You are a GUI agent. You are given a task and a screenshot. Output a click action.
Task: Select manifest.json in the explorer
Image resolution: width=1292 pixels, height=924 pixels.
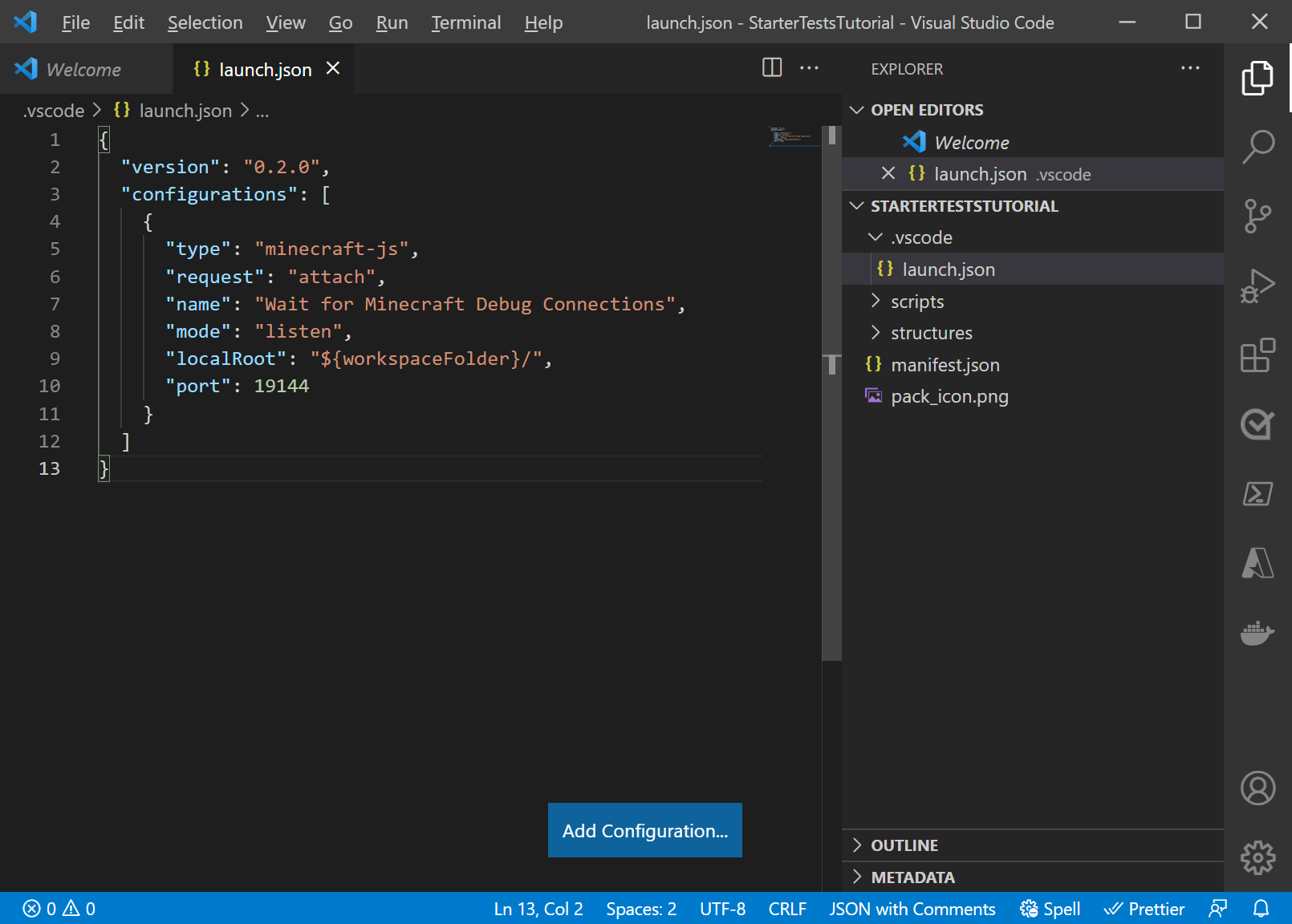945,364
